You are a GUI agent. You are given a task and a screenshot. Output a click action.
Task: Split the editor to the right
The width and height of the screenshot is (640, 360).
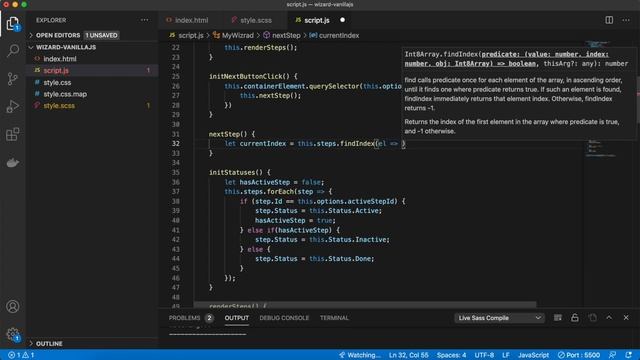click(x=609, y=20)
